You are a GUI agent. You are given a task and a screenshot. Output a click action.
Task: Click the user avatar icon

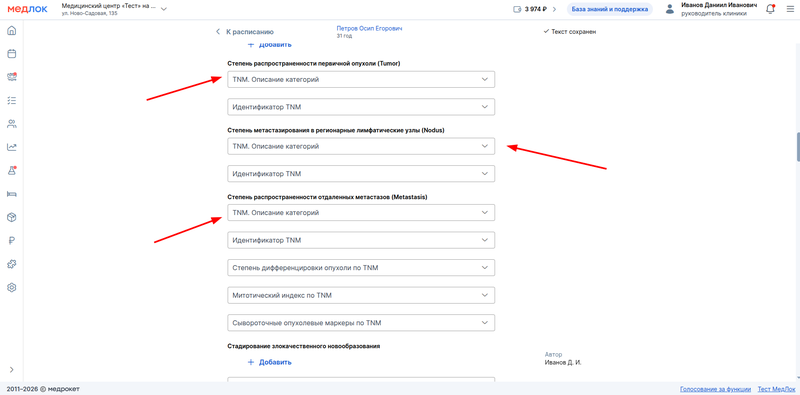(670, 9)
